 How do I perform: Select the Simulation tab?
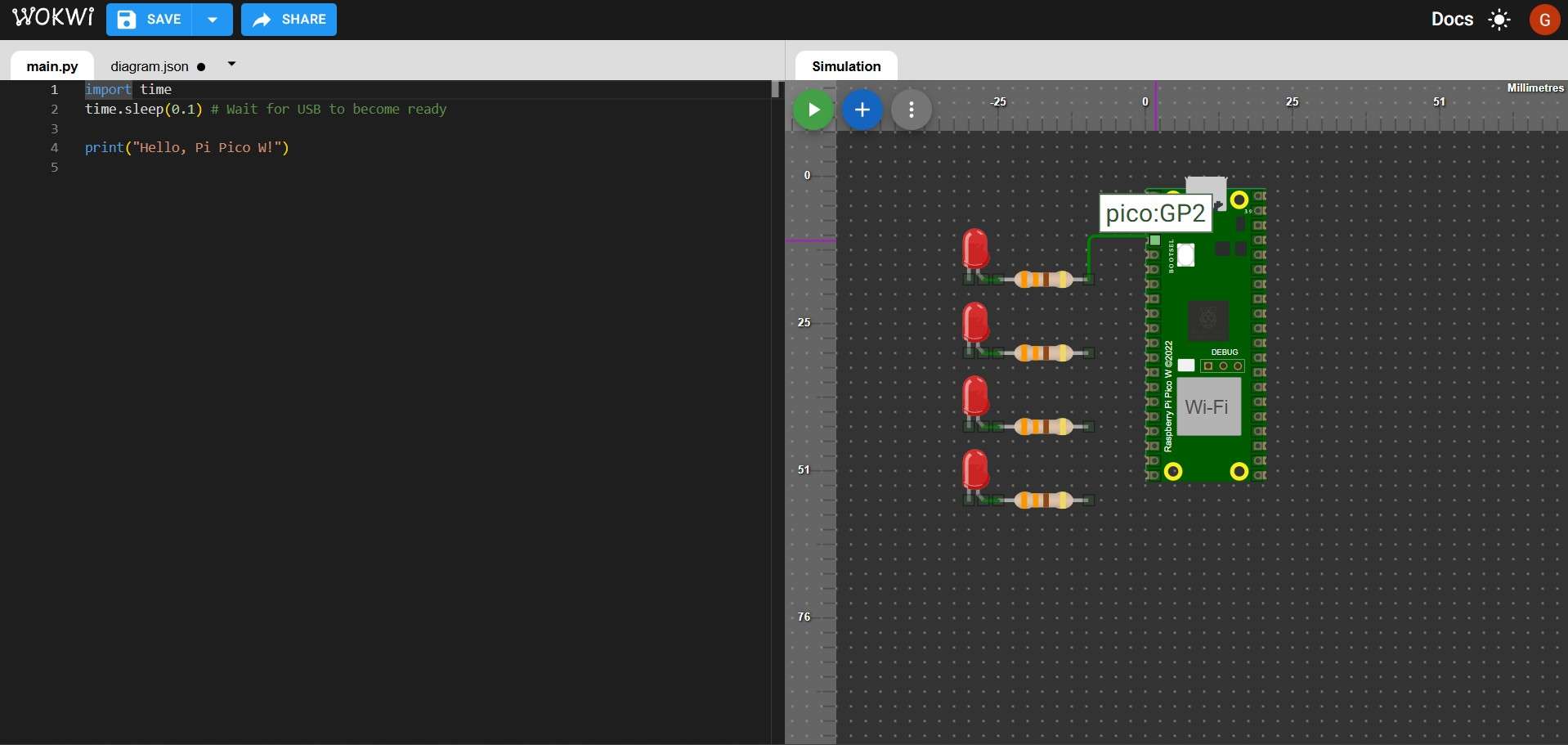[846, 66]
